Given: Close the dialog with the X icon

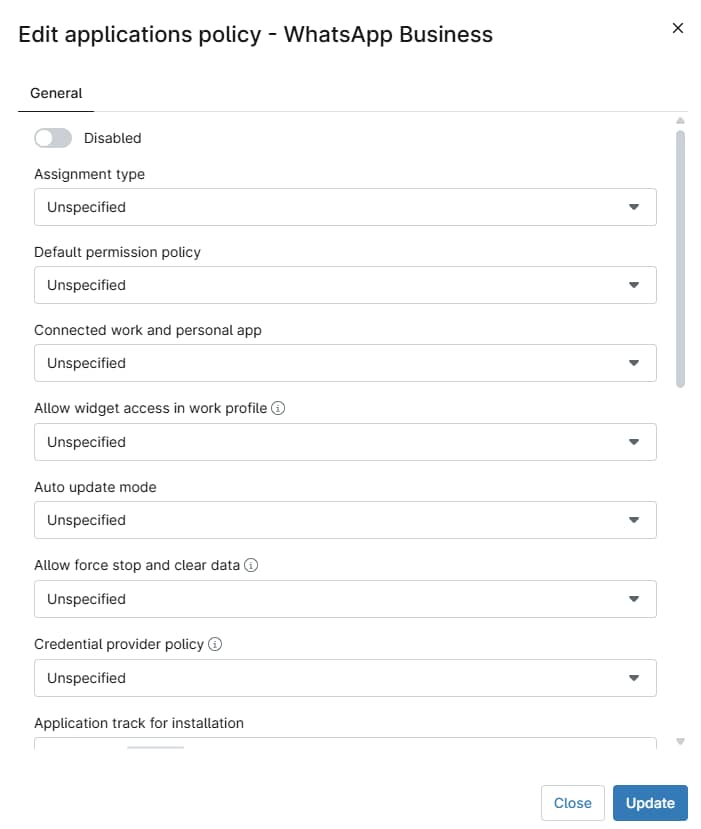Looking at the screenshot, I should pos(678,28).
